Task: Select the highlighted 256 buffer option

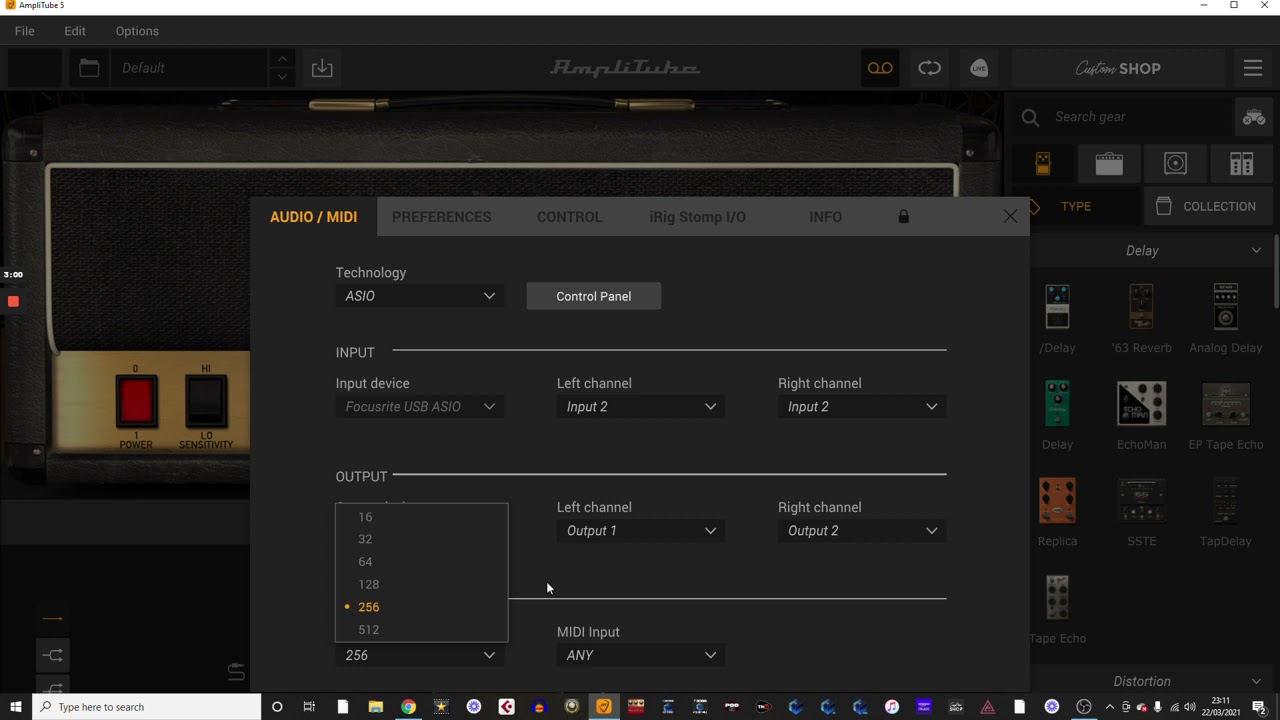Action: (x=421, y=607)
